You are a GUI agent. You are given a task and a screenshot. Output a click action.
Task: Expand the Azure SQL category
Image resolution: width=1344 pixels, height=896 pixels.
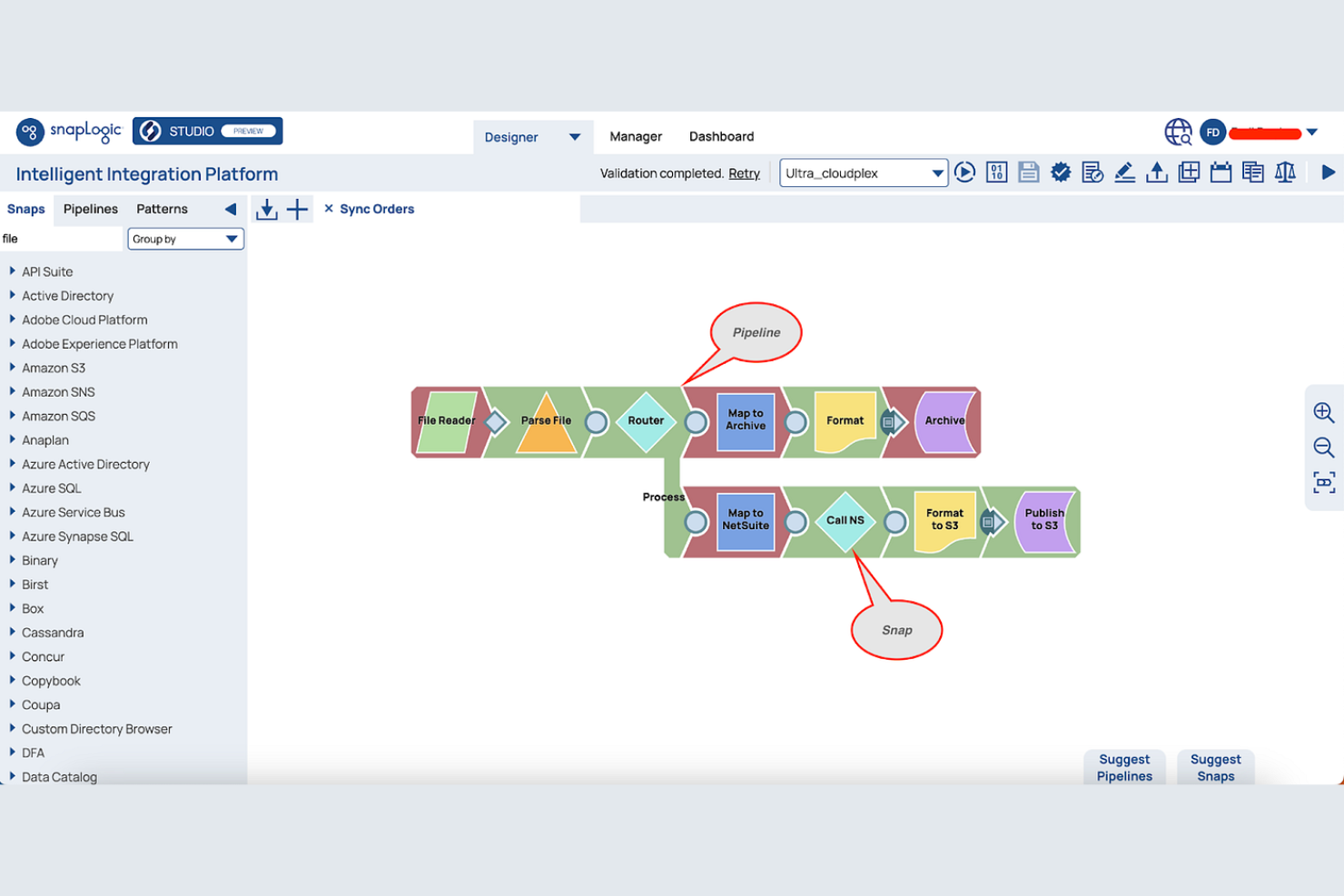point(12,487)
